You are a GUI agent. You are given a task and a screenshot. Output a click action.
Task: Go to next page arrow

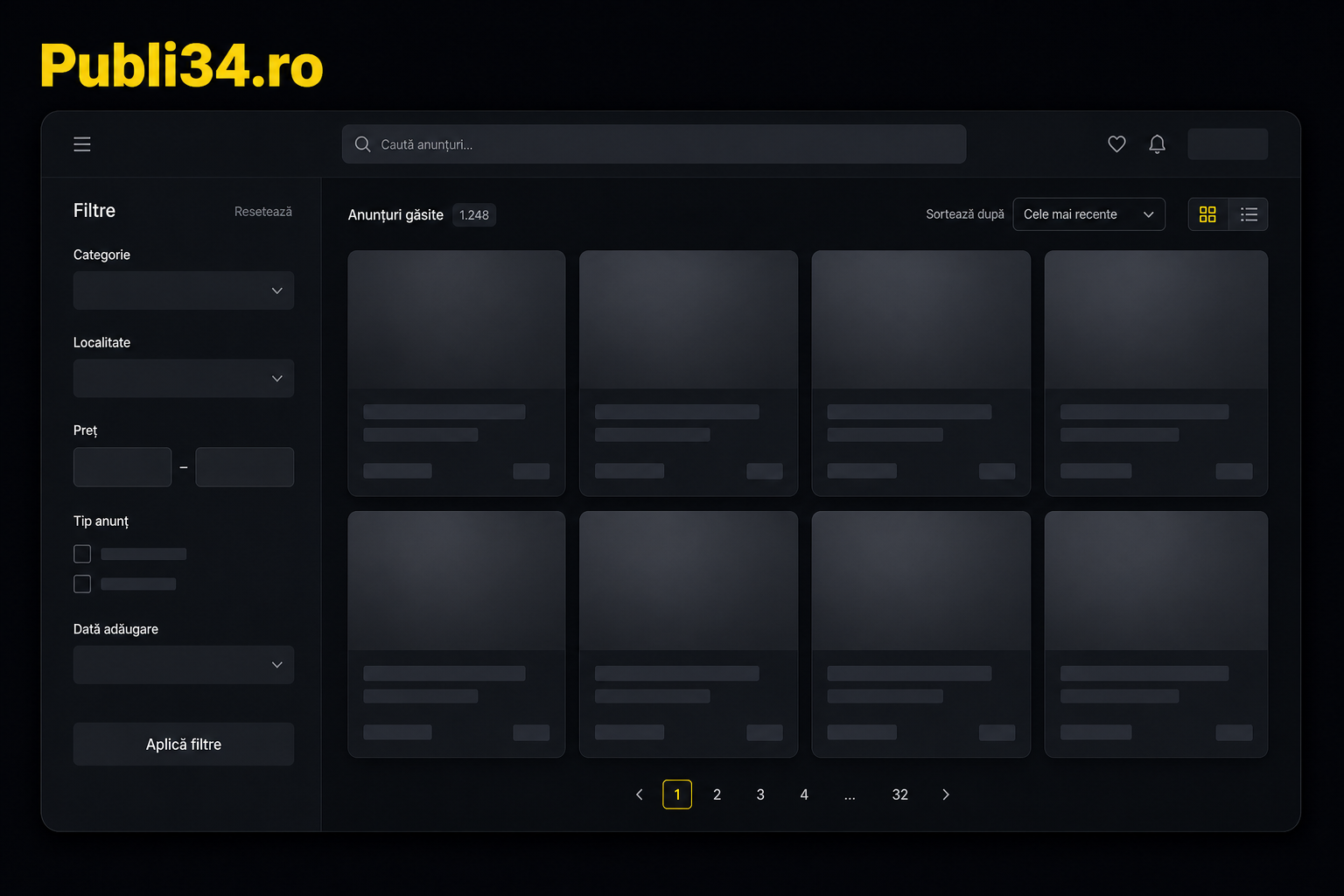pyautogui.click(x=946, y=794)
